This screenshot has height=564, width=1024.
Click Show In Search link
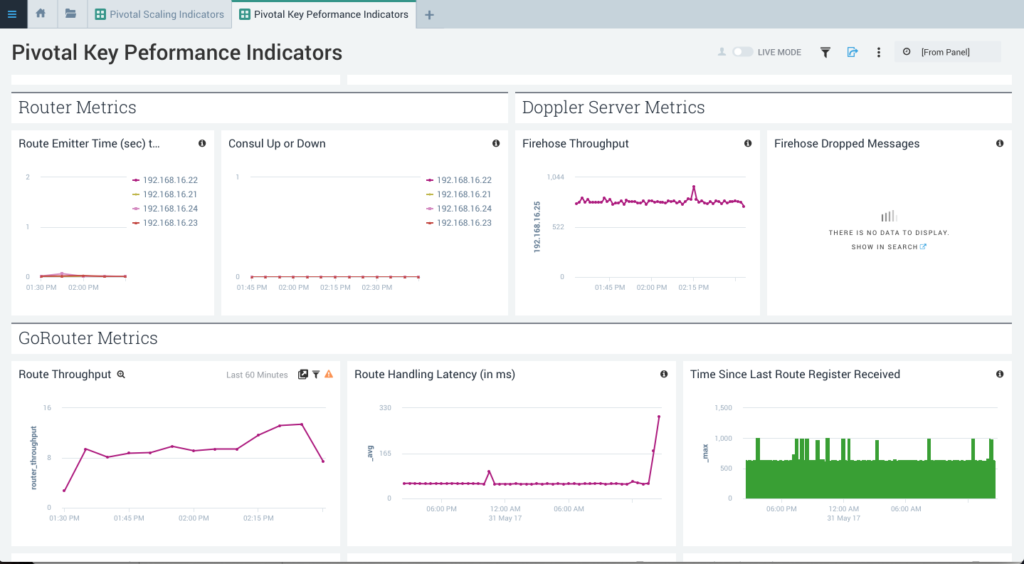[x=888, y=247]
